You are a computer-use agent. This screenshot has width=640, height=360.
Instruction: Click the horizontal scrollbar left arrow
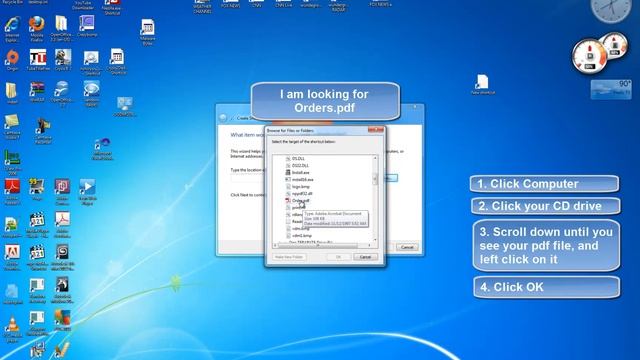[275, 245]
